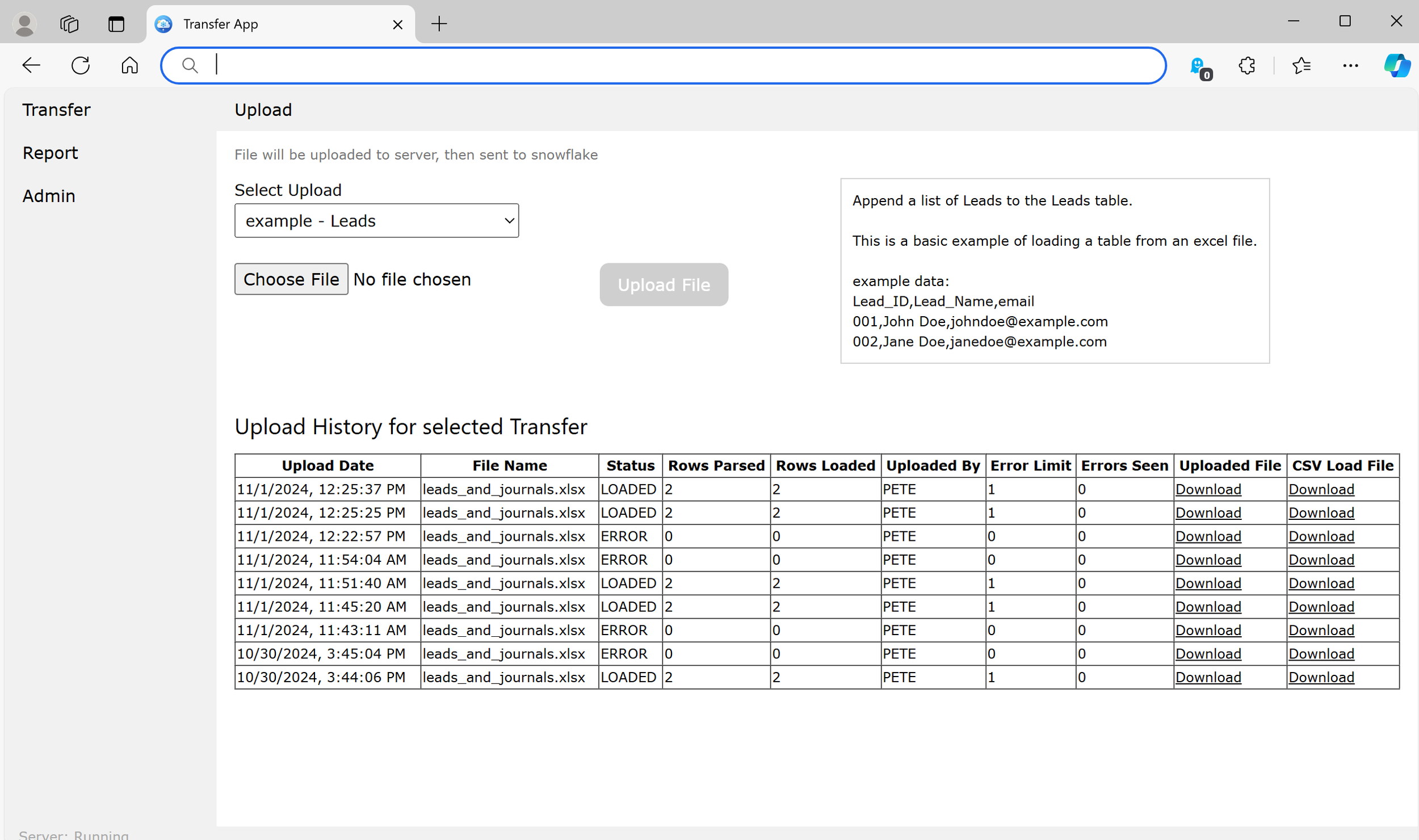Open favorites star list icon
This screenshot has height=840, width=1419.
point(1301,66)
